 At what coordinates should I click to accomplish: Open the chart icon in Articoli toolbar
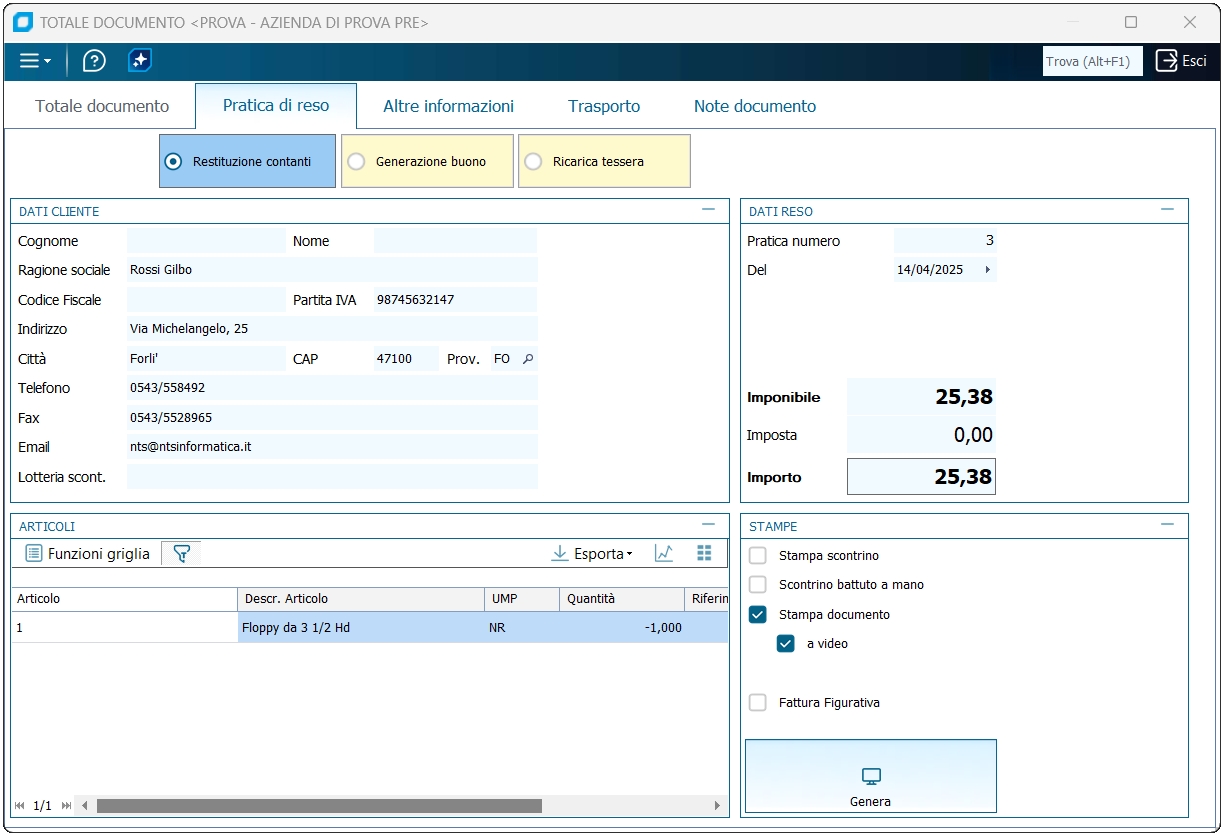click(x=664, y=553)
